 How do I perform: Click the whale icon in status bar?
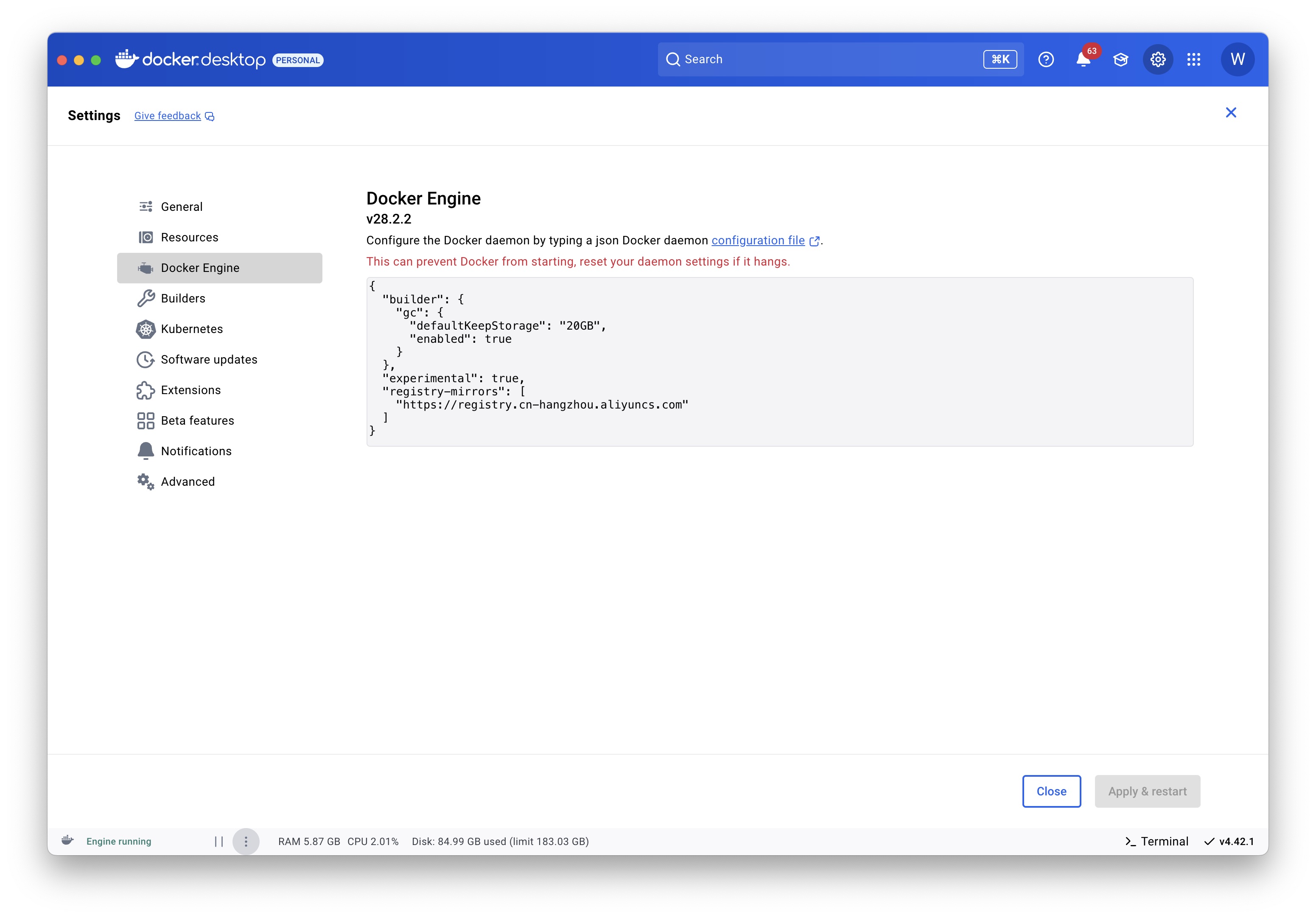click(x=67, y=841)
